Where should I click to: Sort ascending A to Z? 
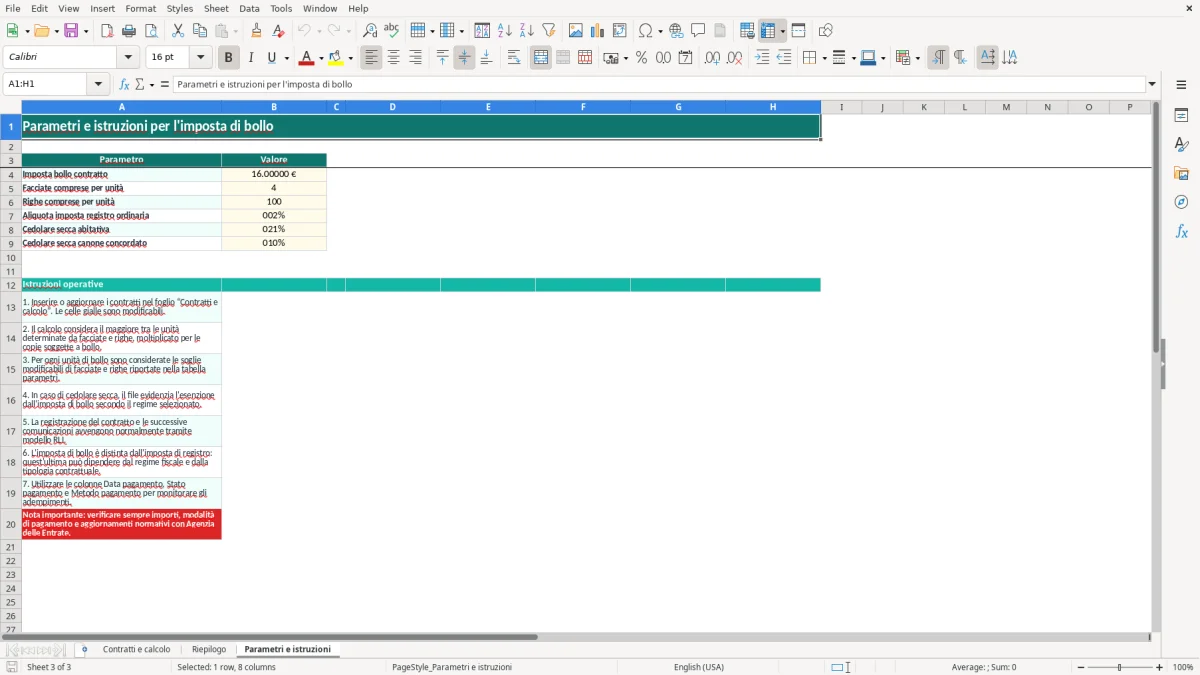[505, 31]
